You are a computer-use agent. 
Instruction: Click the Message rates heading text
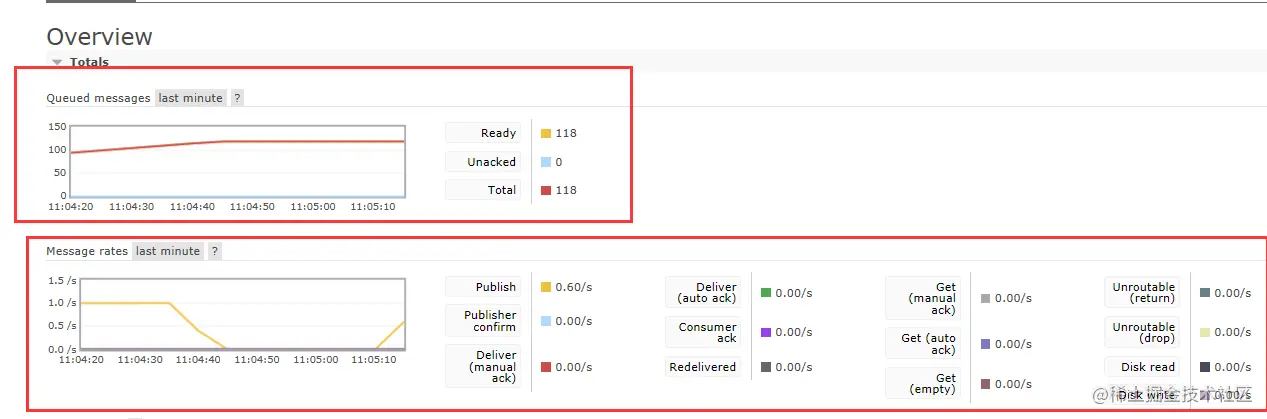pyautogui.click(x=87, y=251)
